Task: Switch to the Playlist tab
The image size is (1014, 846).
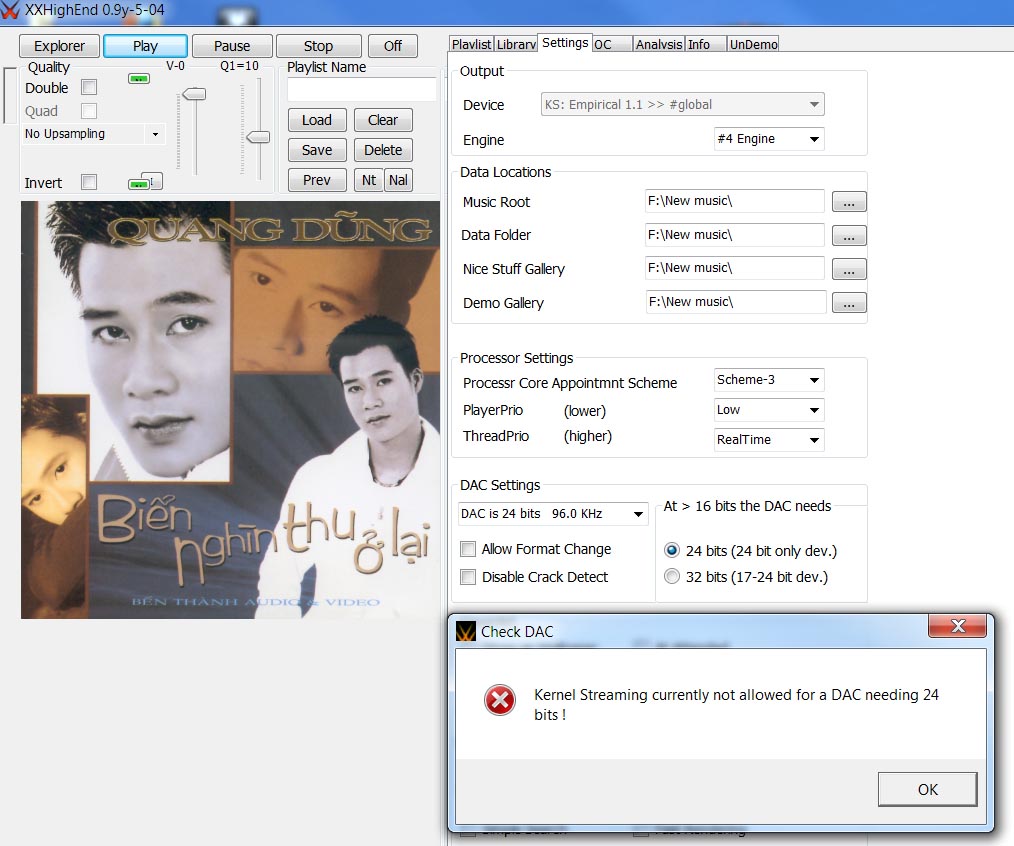Action: (471, 44)
